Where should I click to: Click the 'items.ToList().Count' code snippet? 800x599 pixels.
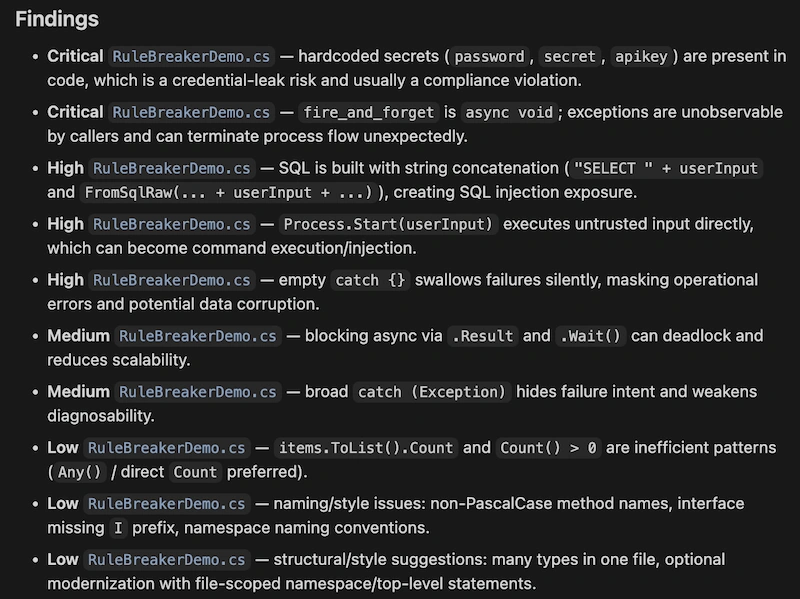(366, 447)
